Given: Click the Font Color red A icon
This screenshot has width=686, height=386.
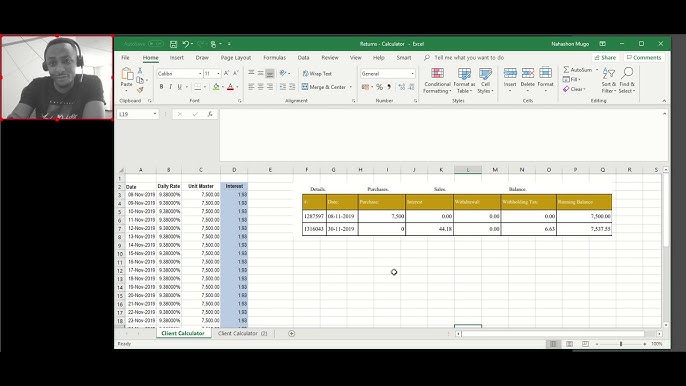Looking at the screenshot, I should tap(231, 87).
